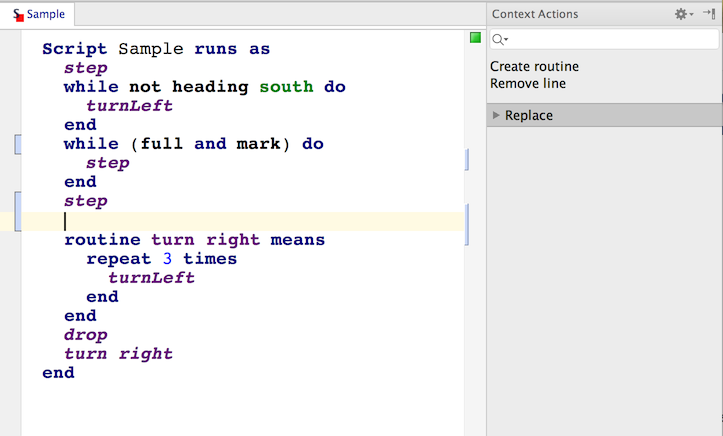Click 'routine turn right means' declaration line
Viewport: 723px width, 436px height.
194,240
